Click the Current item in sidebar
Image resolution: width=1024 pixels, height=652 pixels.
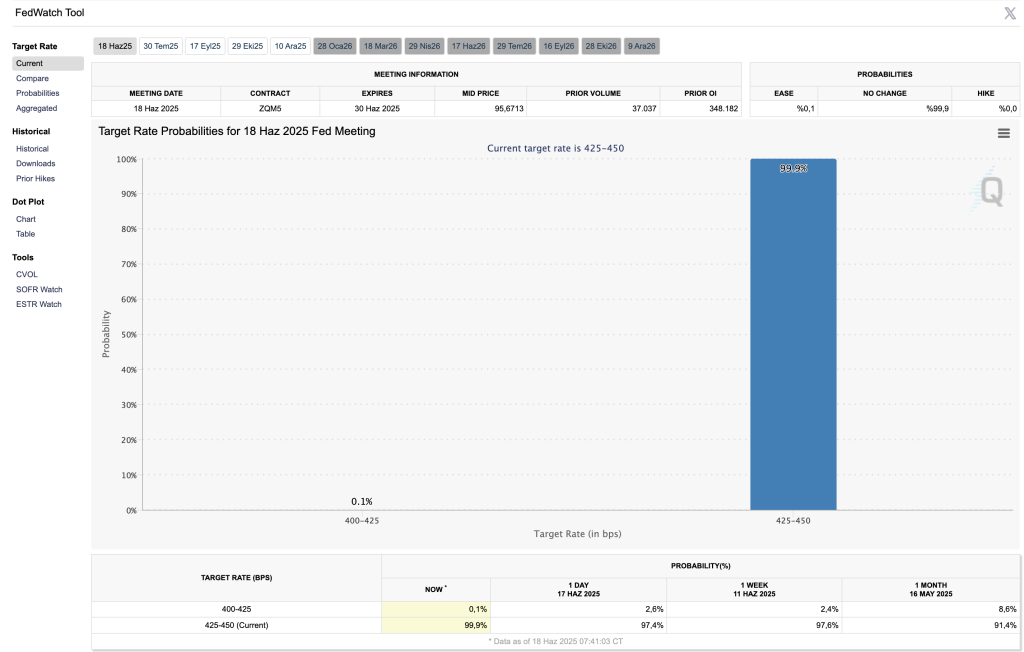click(29, 63)
